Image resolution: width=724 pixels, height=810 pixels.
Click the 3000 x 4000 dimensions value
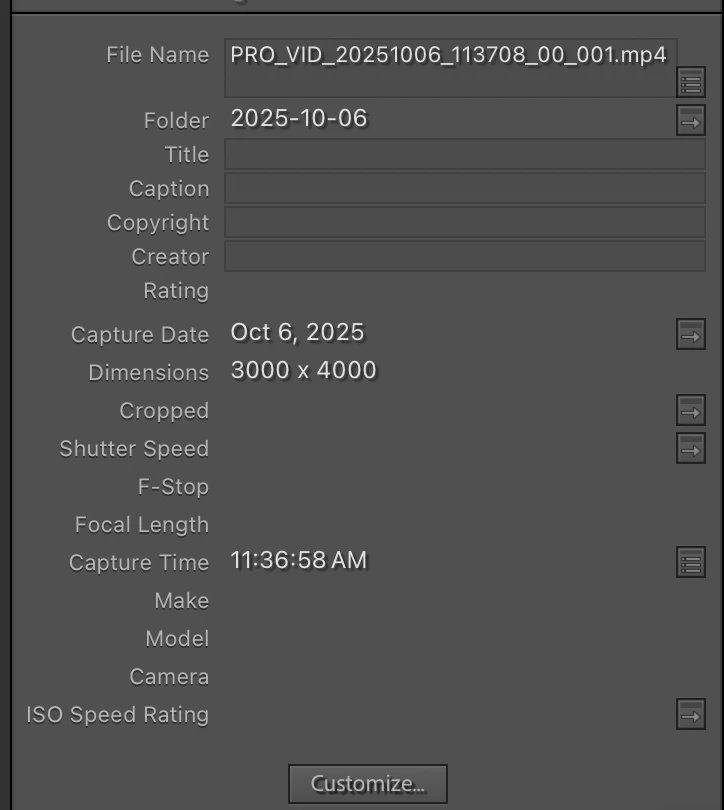pos(304,370)
